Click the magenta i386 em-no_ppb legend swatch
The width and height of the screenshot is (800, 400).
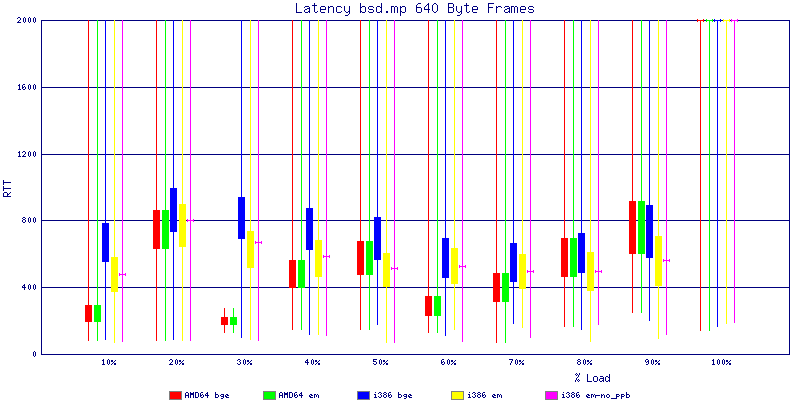coord(552,395)
